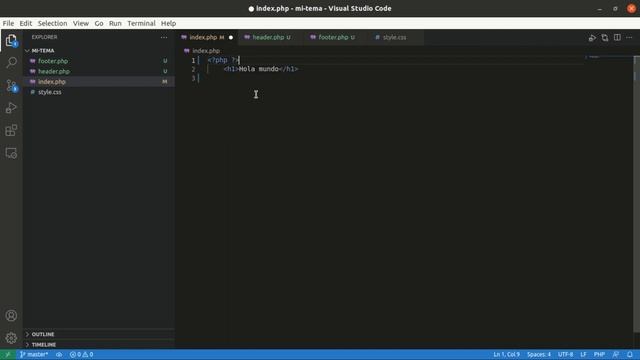
Task: Open the Terminal menu
Action: click(x=141, y=23)
